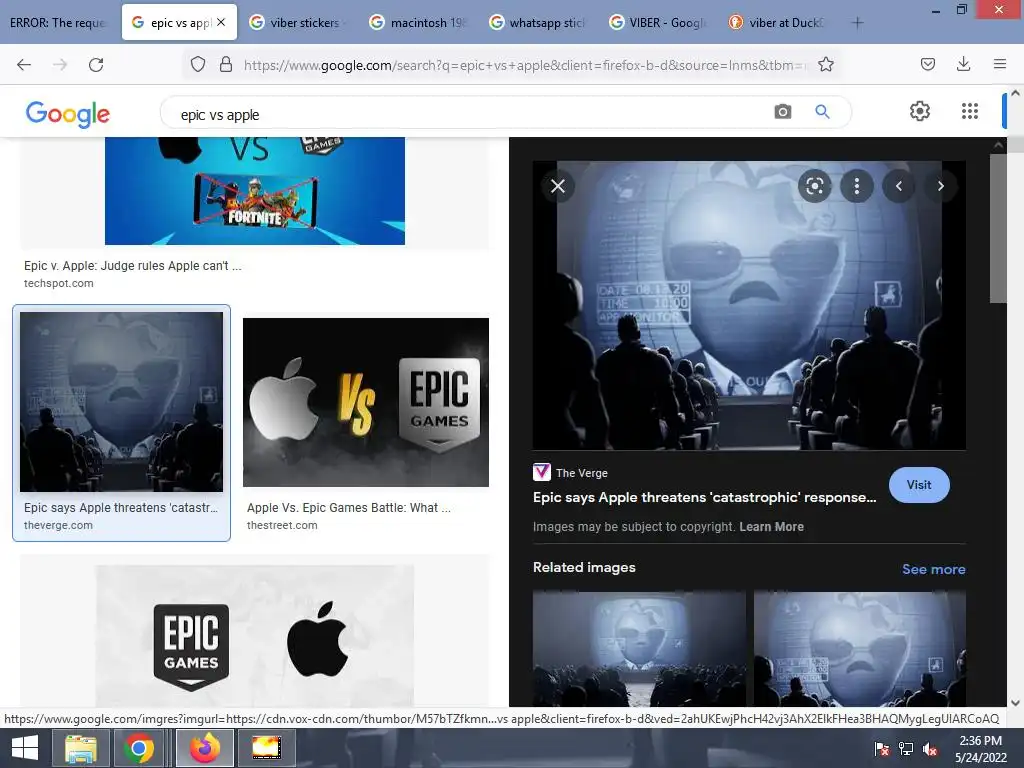Go back to the previous page
Image resolution: width=1024 pixels, height=768 pixels.
[x=24, y=65]
